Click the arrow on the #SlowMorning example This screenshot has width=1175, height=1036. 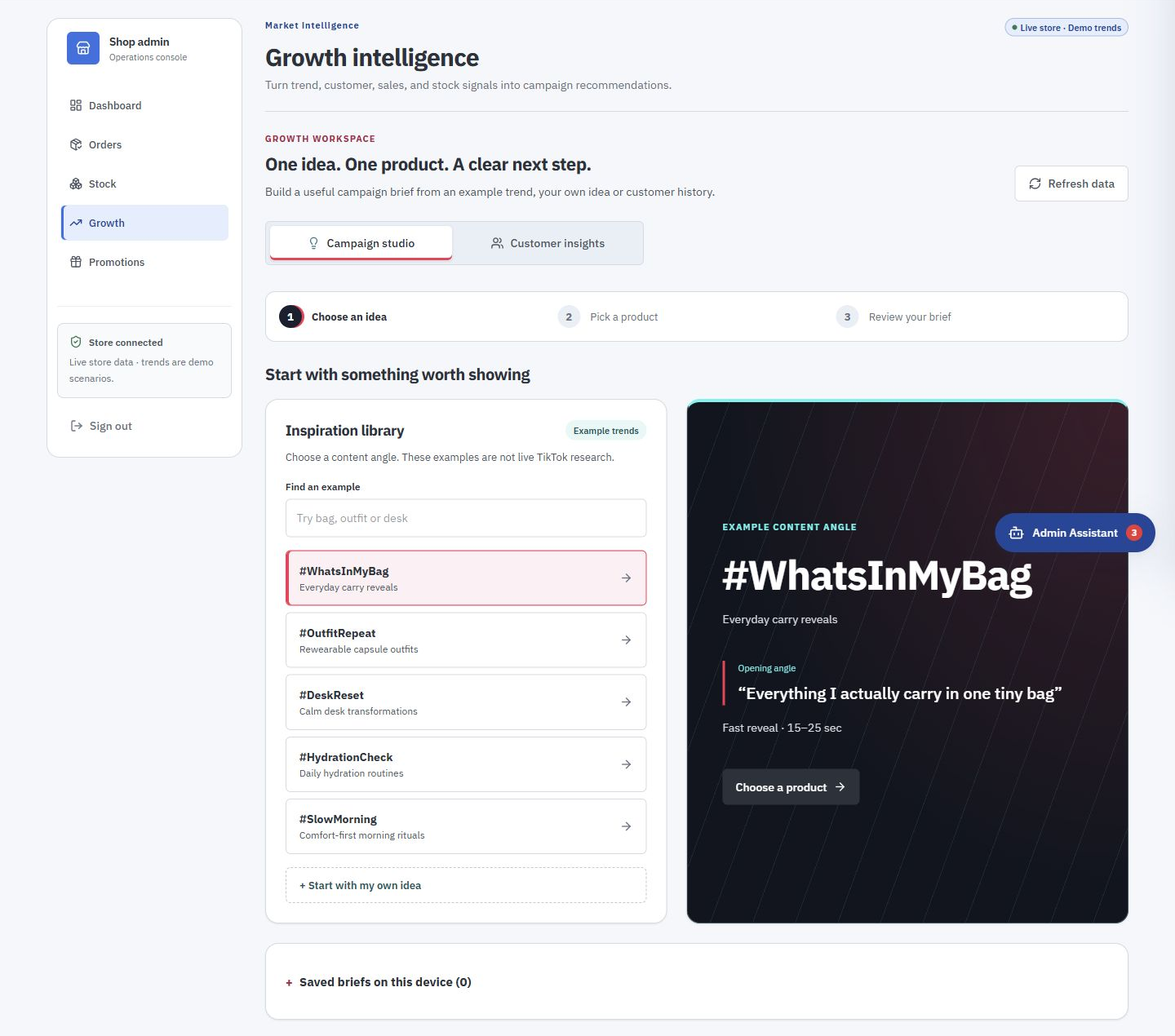coord(626,826)
